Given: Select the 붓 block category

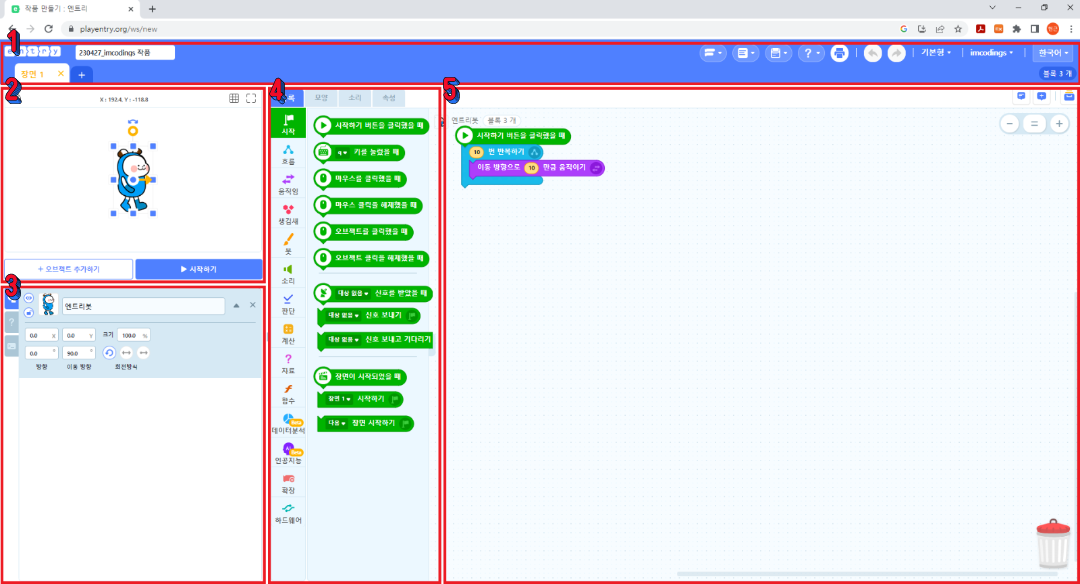Looking at the screenshot, I should click(x=288, y=244).
